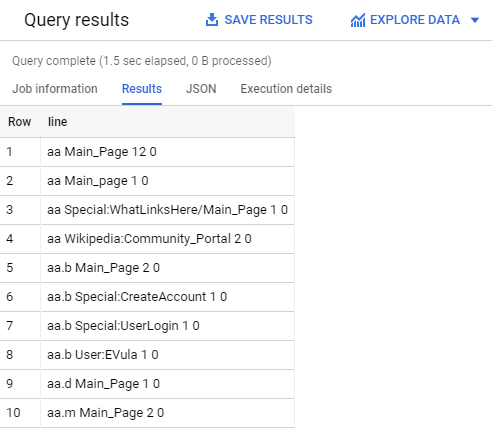Select the cell 'aa.b User:EVula 1 0'

click(167, 355)
